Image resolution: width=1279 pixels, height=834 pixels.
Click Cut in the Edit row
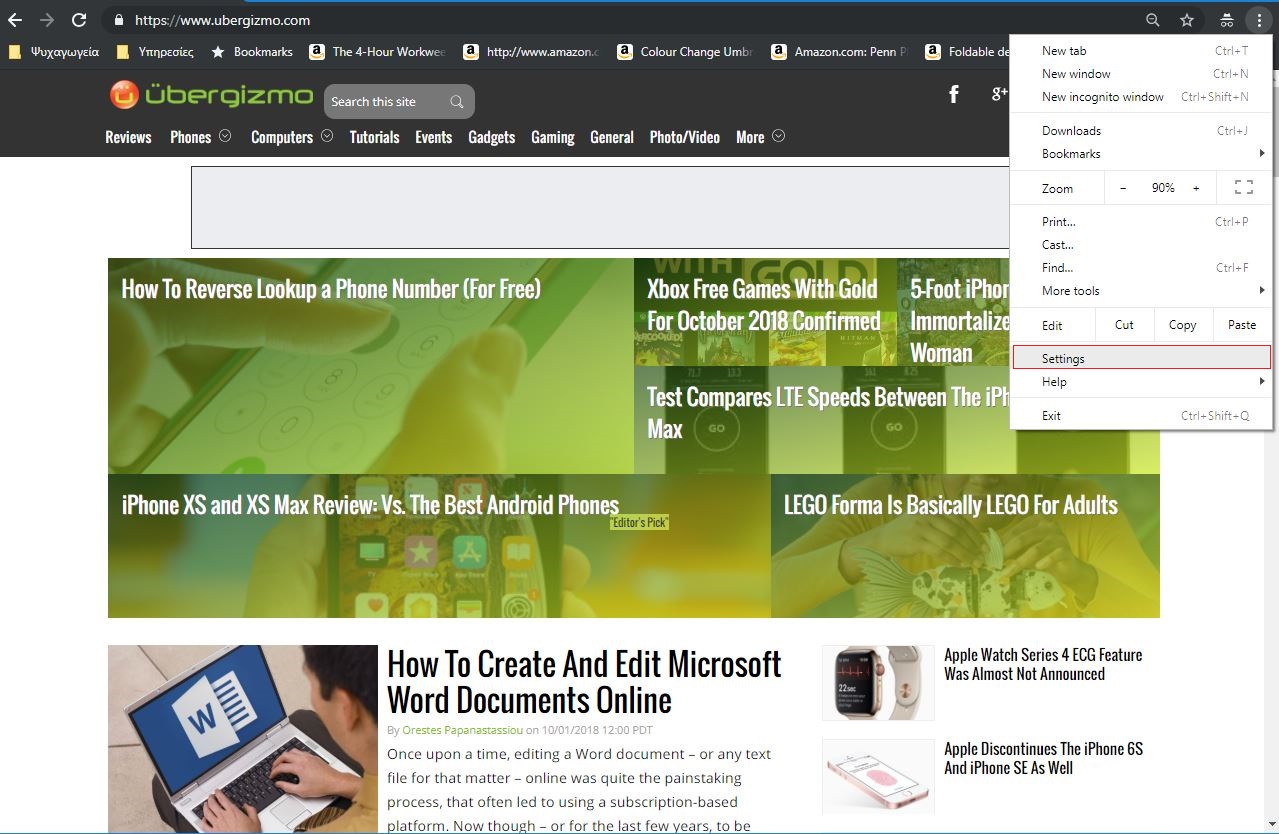(1124, 325)
